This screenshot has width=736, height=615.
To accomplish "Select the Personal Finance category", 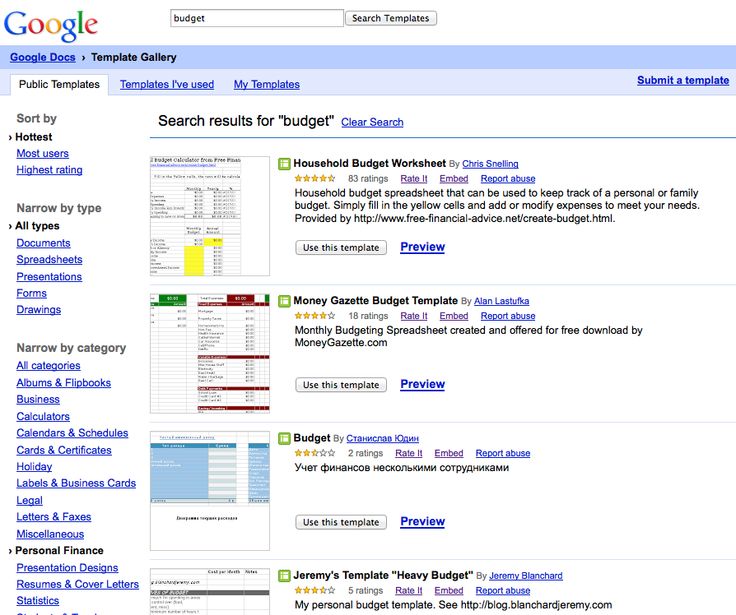I will point(59,551).
